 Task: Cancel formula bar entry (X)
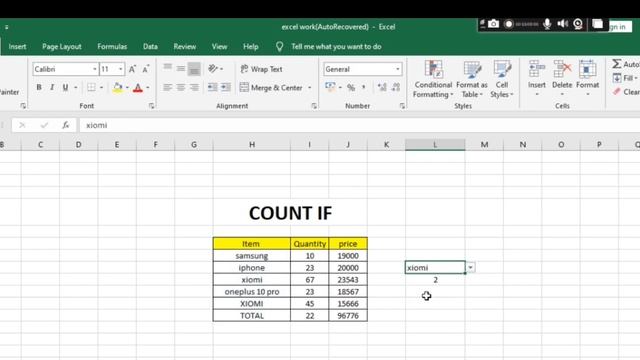click(x=22, y=125)
